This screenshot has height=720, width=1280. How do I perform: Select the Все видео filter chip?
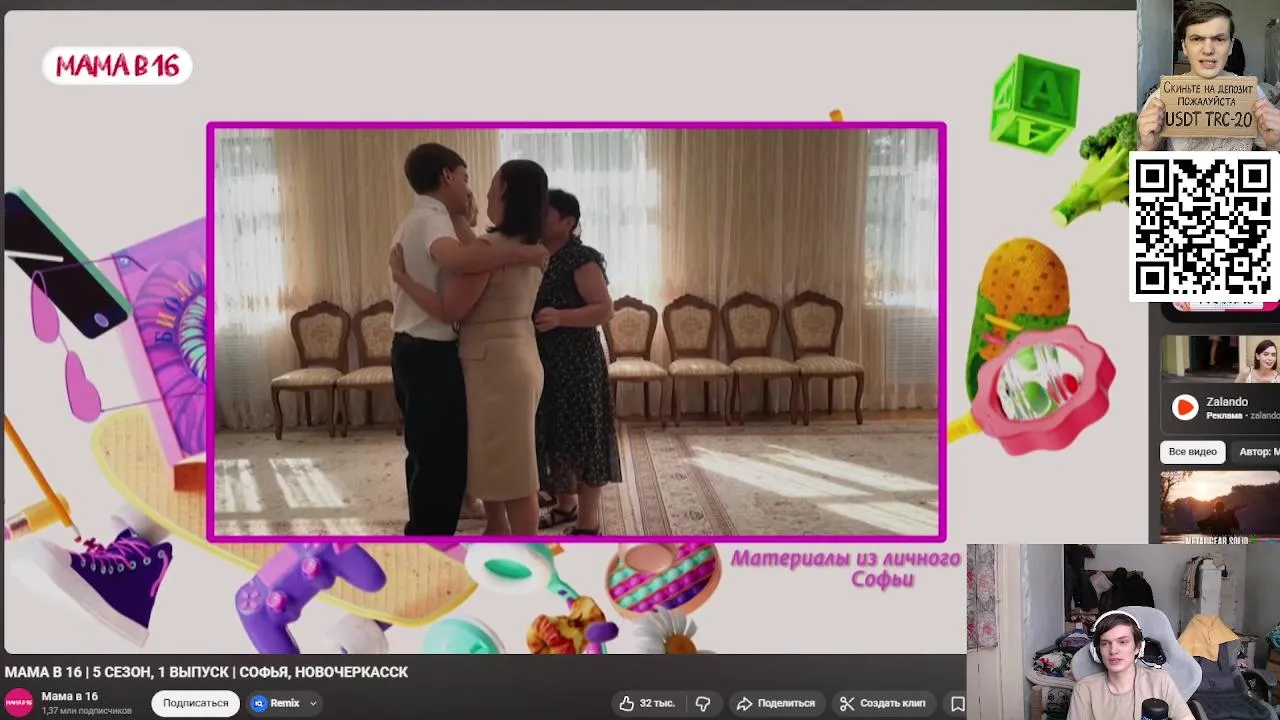[1193, 452]
